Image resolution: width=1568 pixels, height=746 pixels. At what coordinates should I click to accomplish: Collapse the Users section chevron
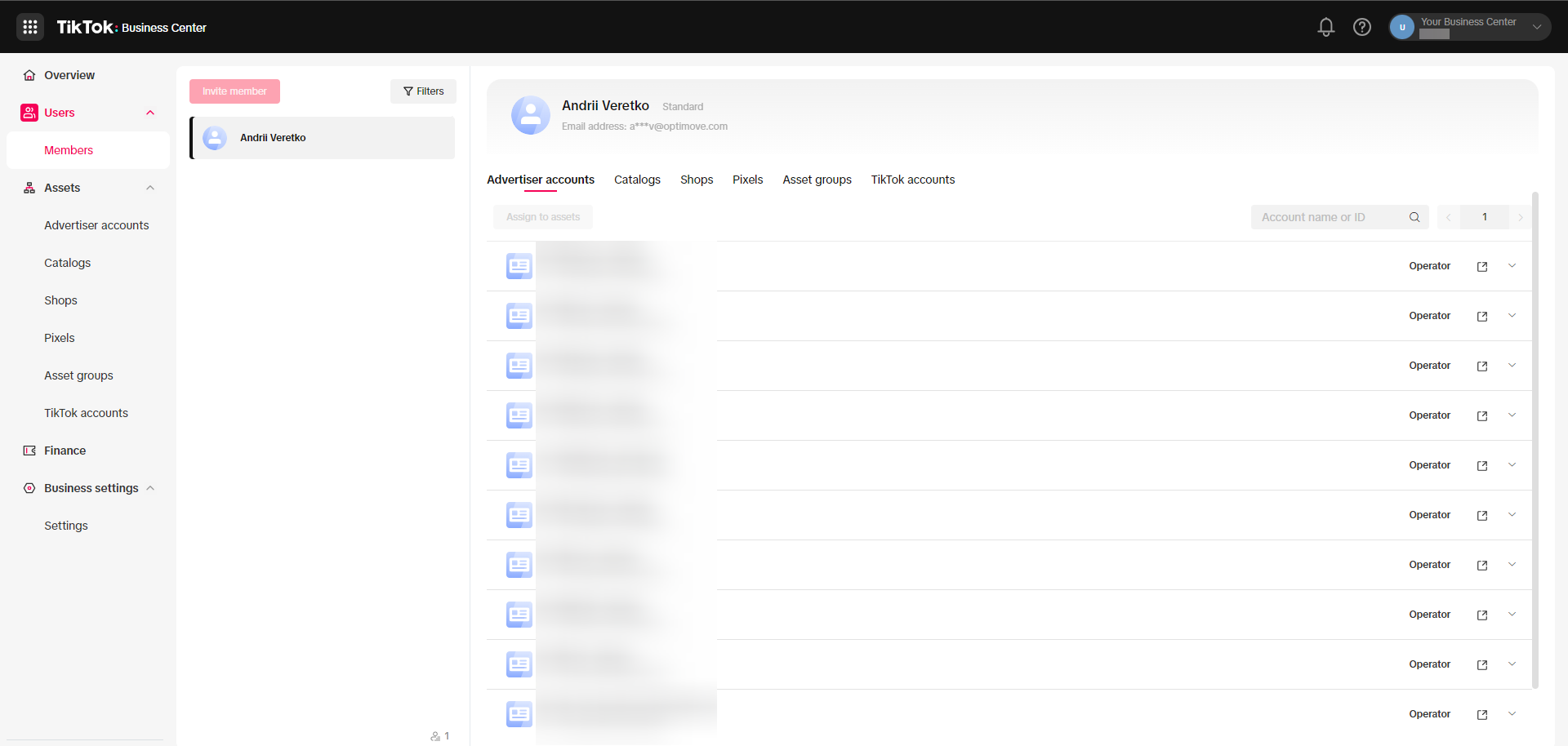pos(150,113)
